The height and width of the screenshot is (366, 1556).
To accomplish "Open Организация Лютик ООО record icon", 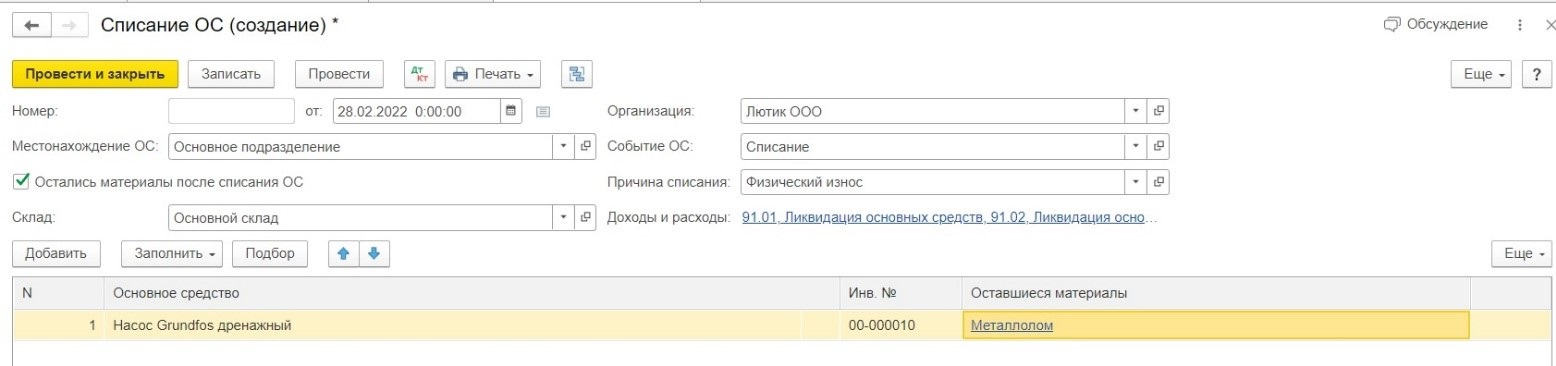I will pos(1159,111).
